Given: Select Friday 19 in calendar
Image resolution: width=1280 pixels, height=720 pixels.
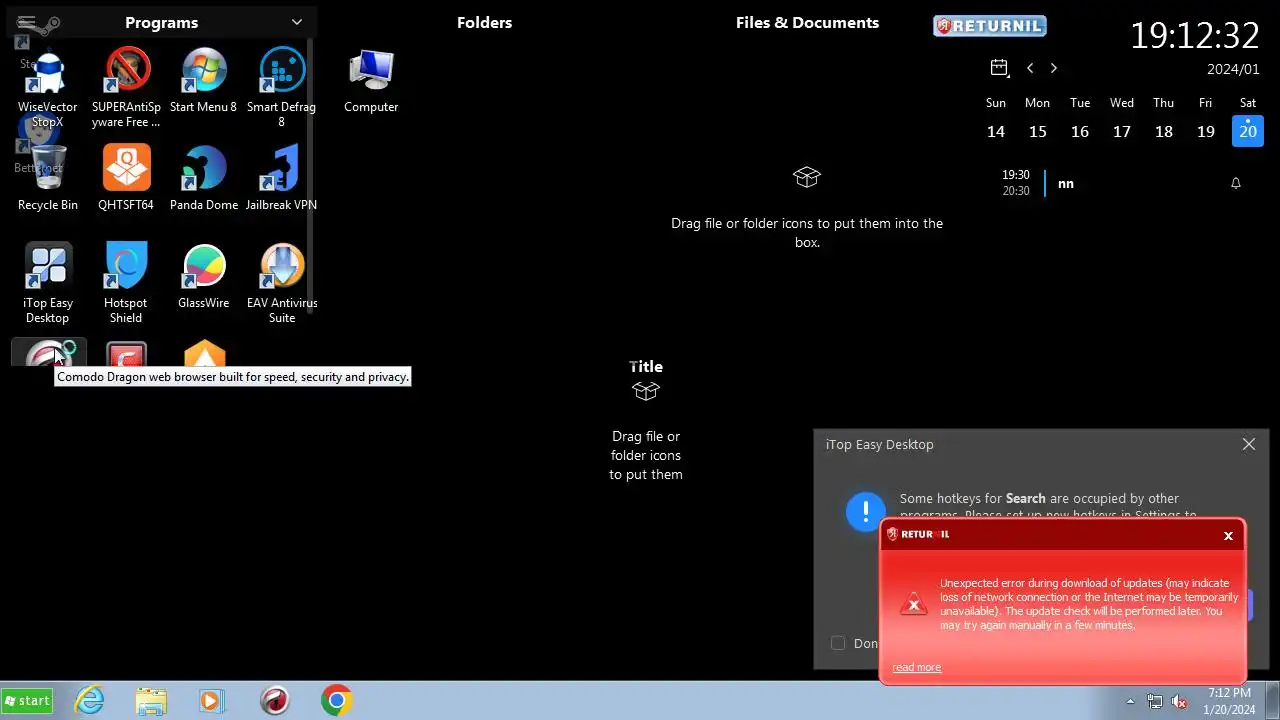Looking at the screenshot, I should click(x=1206, y=131).
